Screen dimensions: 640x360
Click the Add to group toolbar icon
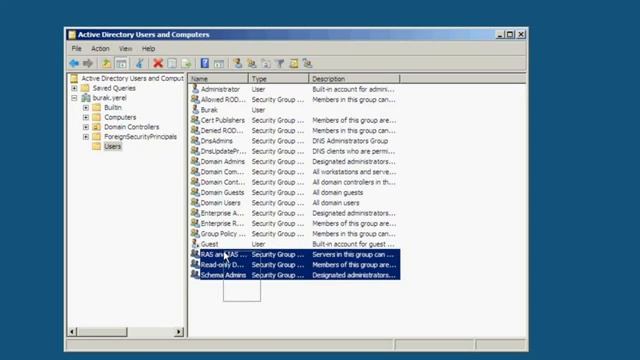pos(307,63)
